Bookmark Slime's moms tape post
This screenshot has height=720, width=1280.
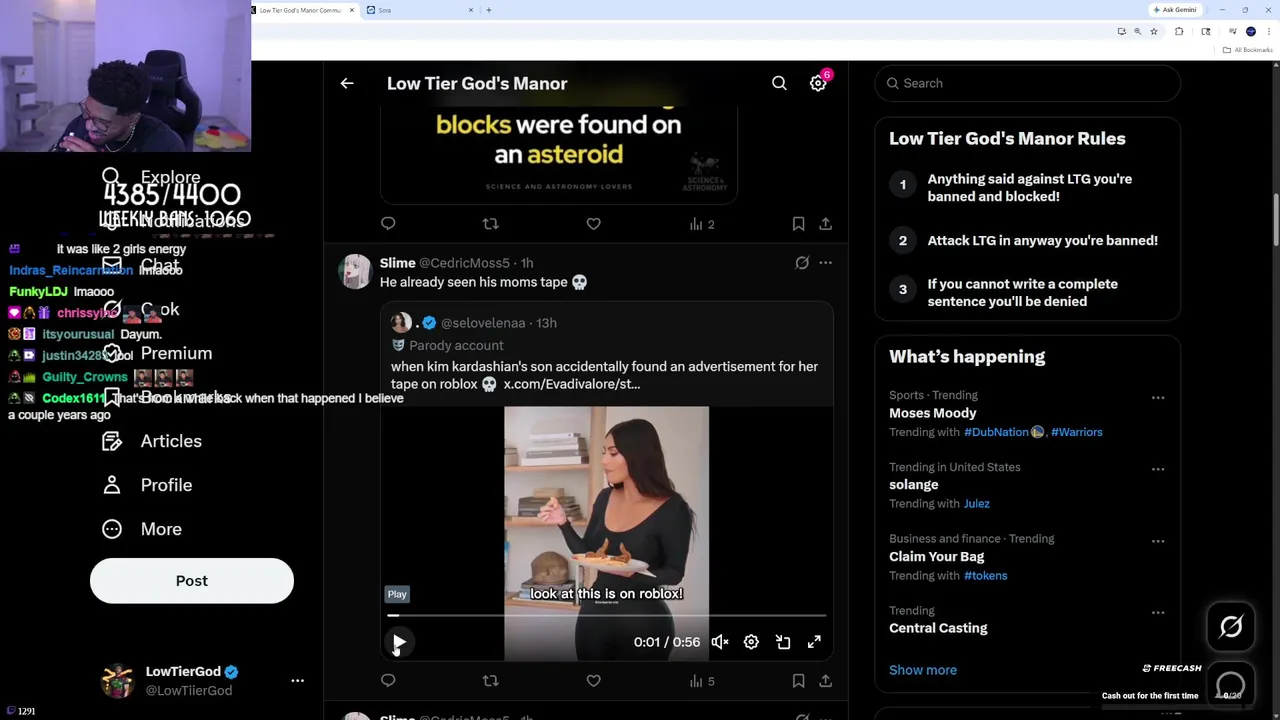coord(798,681)
